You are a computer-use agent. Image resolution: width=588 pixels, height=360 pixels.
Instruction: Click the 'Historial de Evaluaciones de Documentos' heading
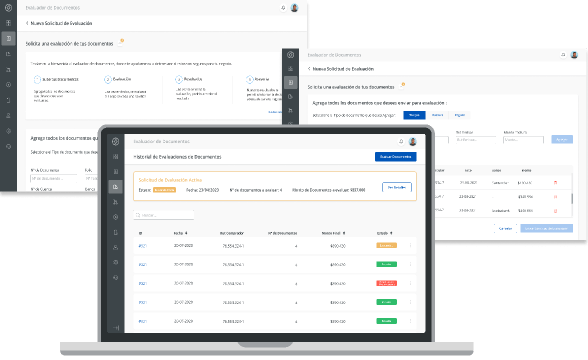(177, 157)
